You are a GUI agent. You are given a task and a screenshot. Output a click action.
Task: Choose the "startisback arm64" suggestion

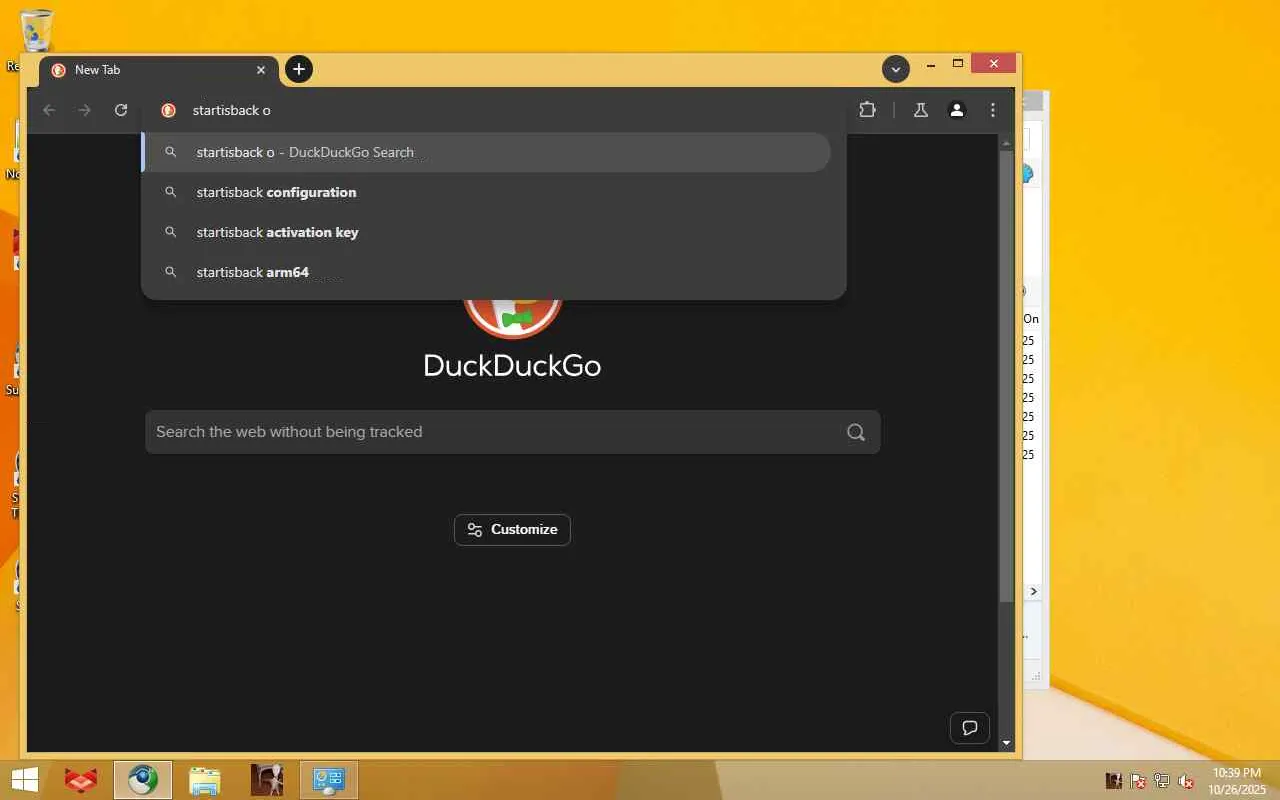tap(487, 272)
